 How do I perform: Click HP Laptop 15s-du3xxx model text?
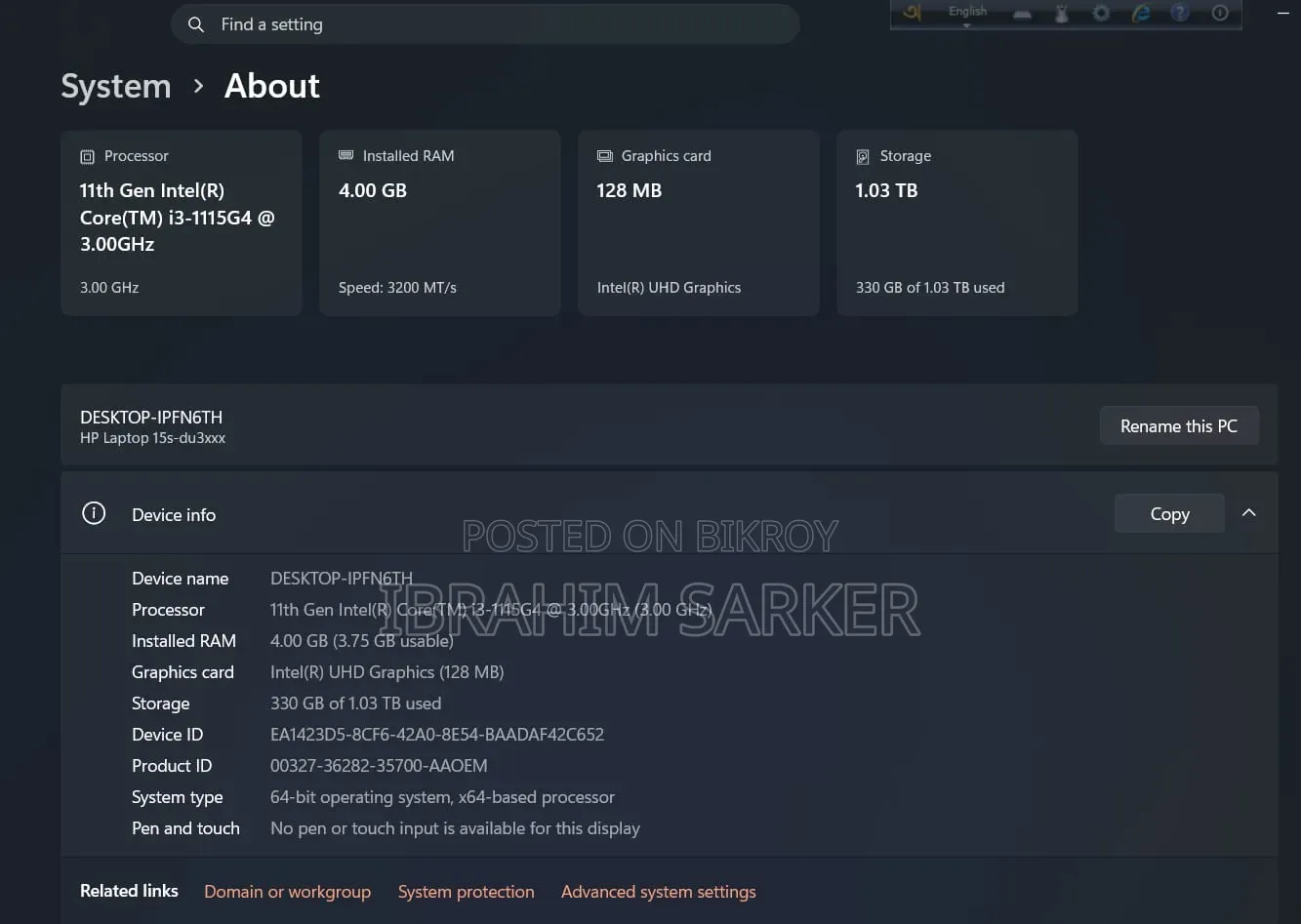(x=152, y=439)
